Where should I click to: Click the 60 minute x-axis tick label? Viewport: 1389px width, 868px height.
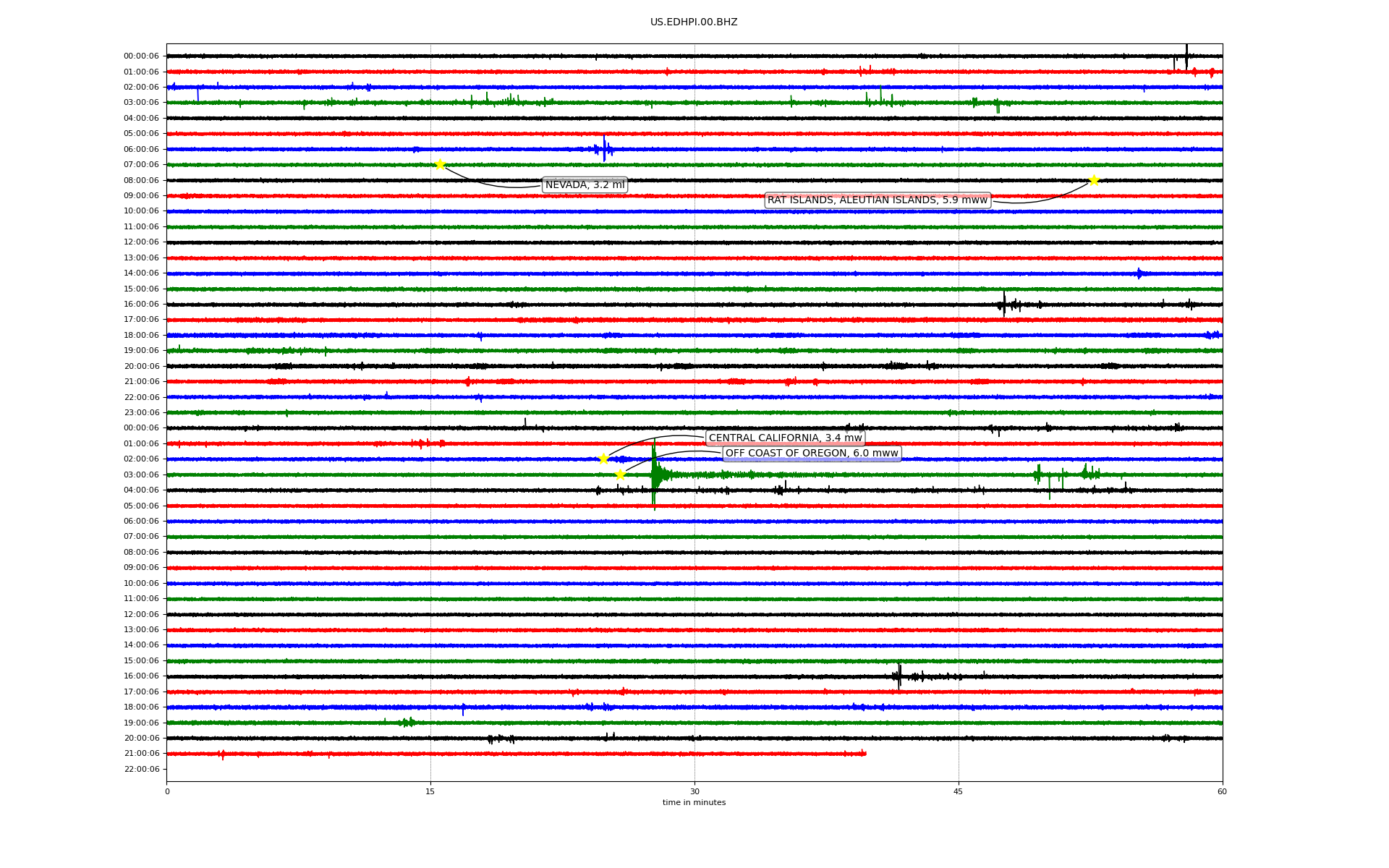(x=1222, y=791)
